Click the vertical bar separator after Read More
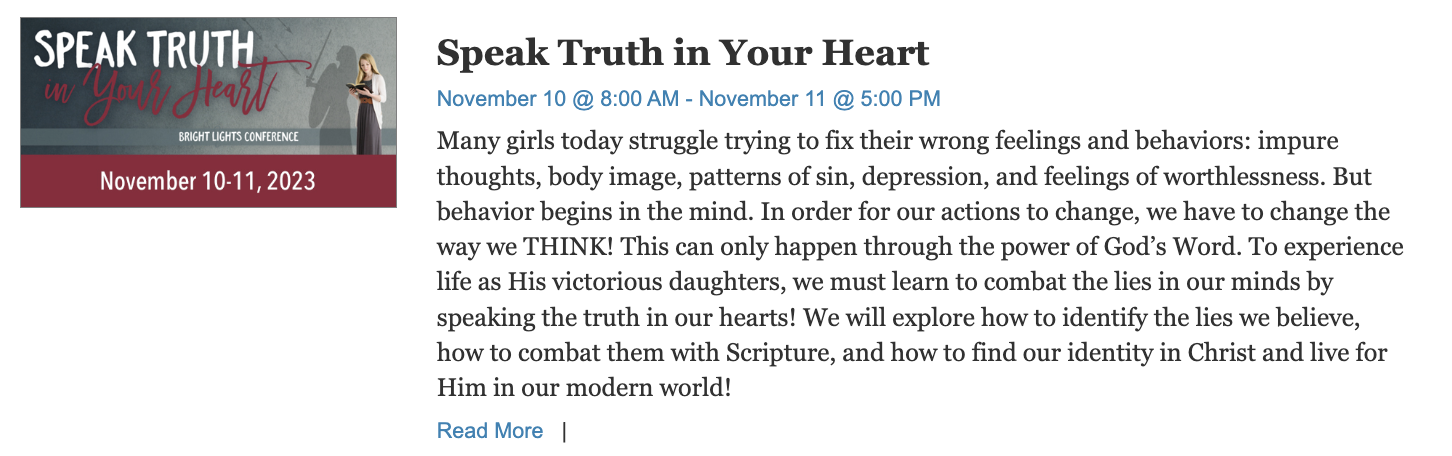This screenshot has width=1452, height=456. (x=564, y=431)
